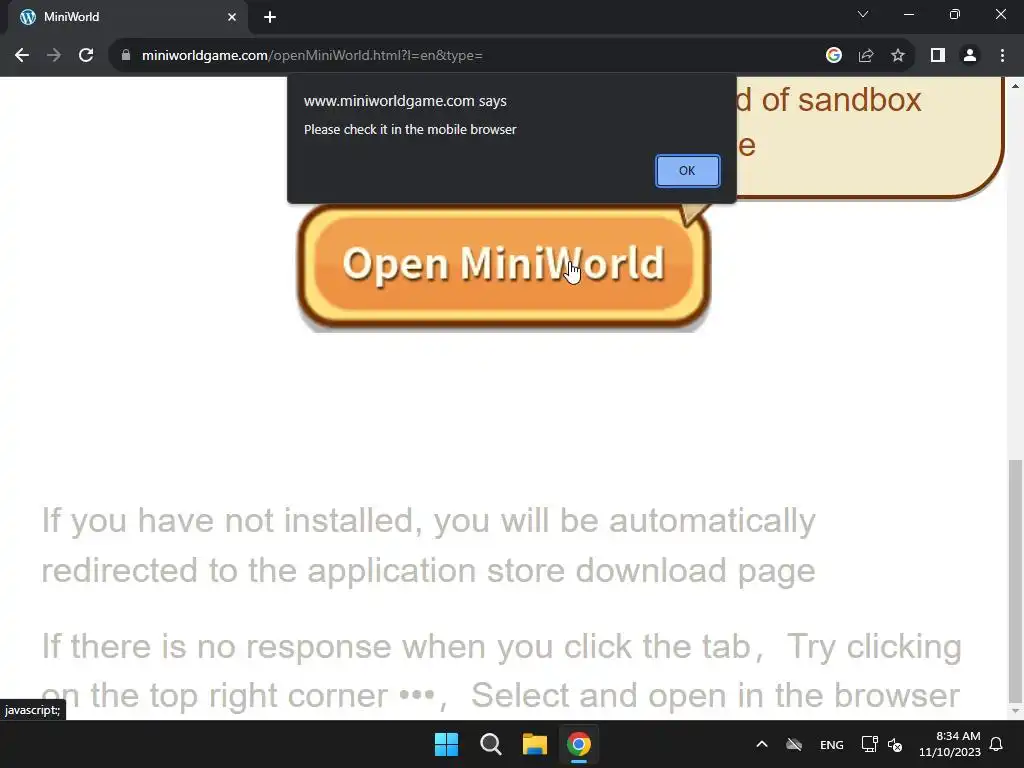
Task: Click the scrollbar up arrow
Action: [x=1015, y=86]
